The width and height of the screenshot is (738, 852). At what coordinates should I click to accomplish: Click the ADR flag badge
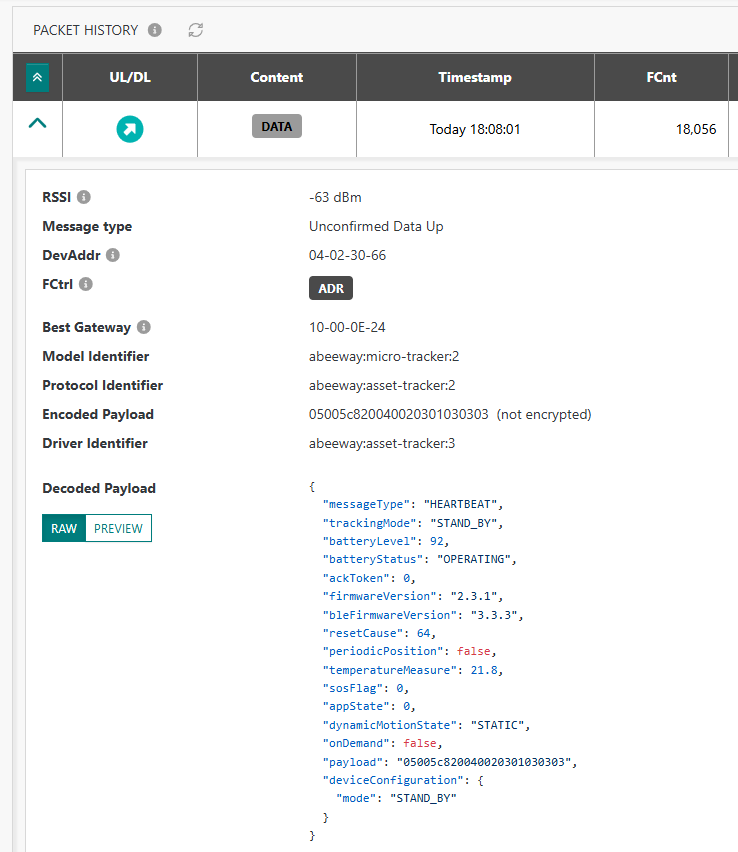coord(331,288)
